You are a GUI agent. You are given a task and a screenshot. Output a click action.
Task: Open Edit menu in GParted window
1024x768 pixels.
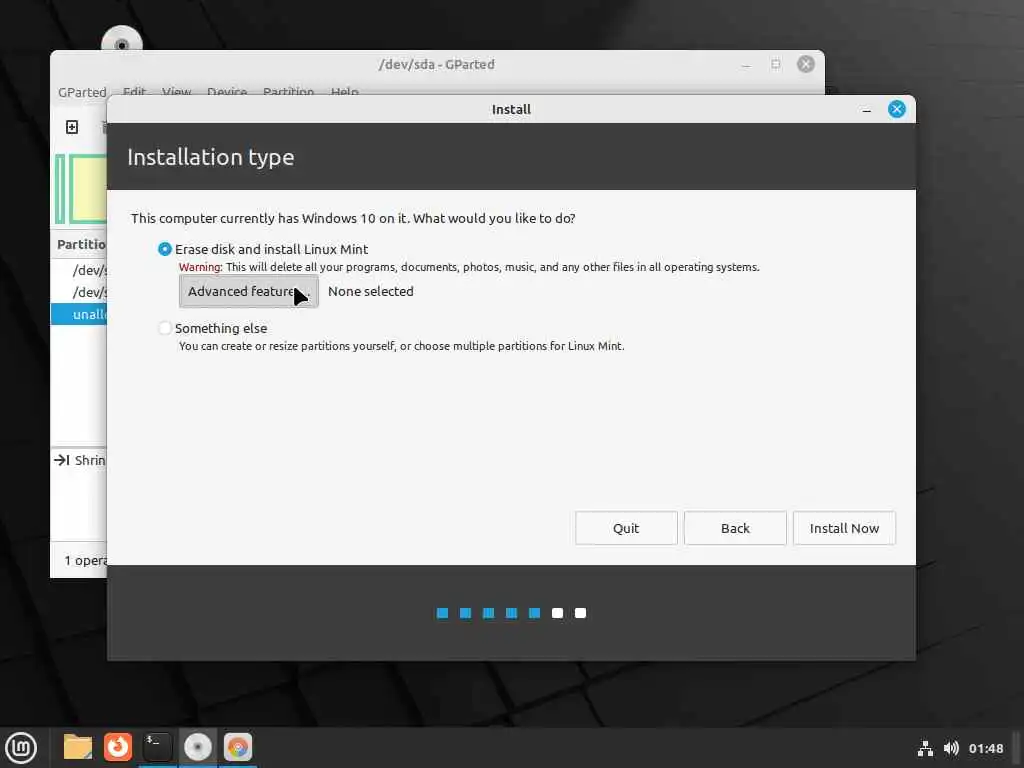tap(134, 92)
